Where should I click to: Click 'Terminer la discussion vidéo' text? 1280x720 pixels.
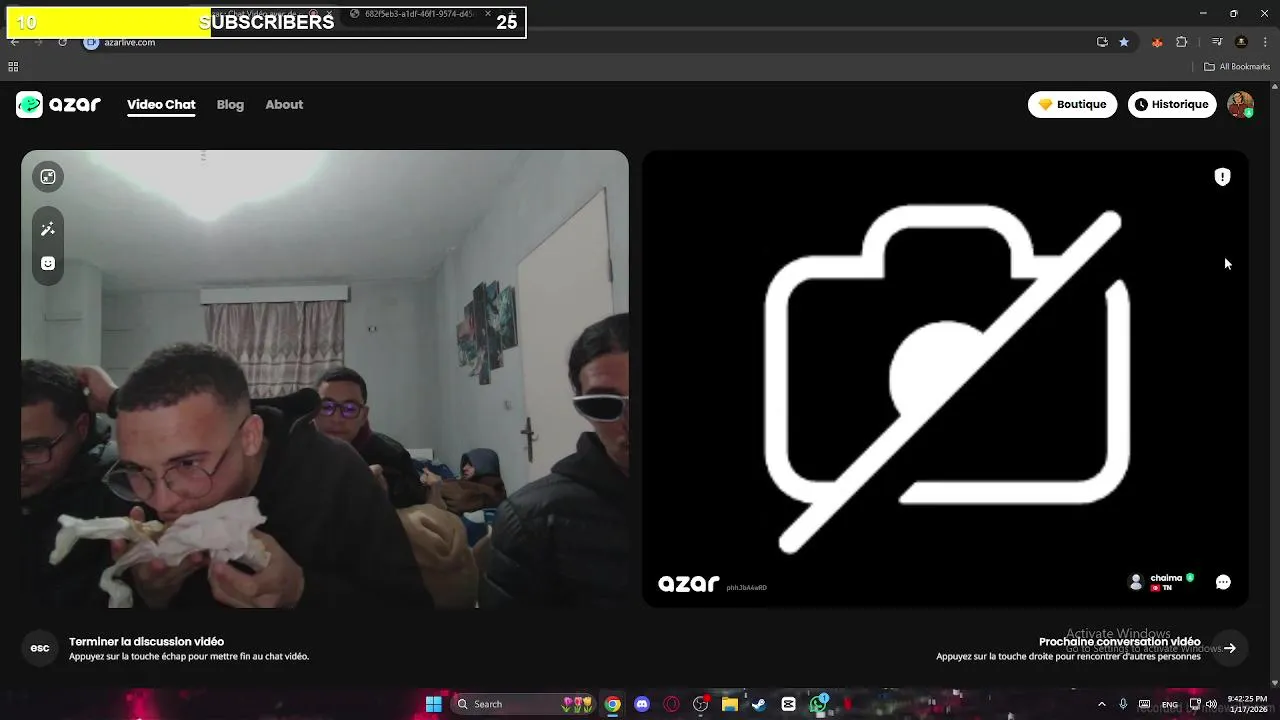tap(146, 642)
